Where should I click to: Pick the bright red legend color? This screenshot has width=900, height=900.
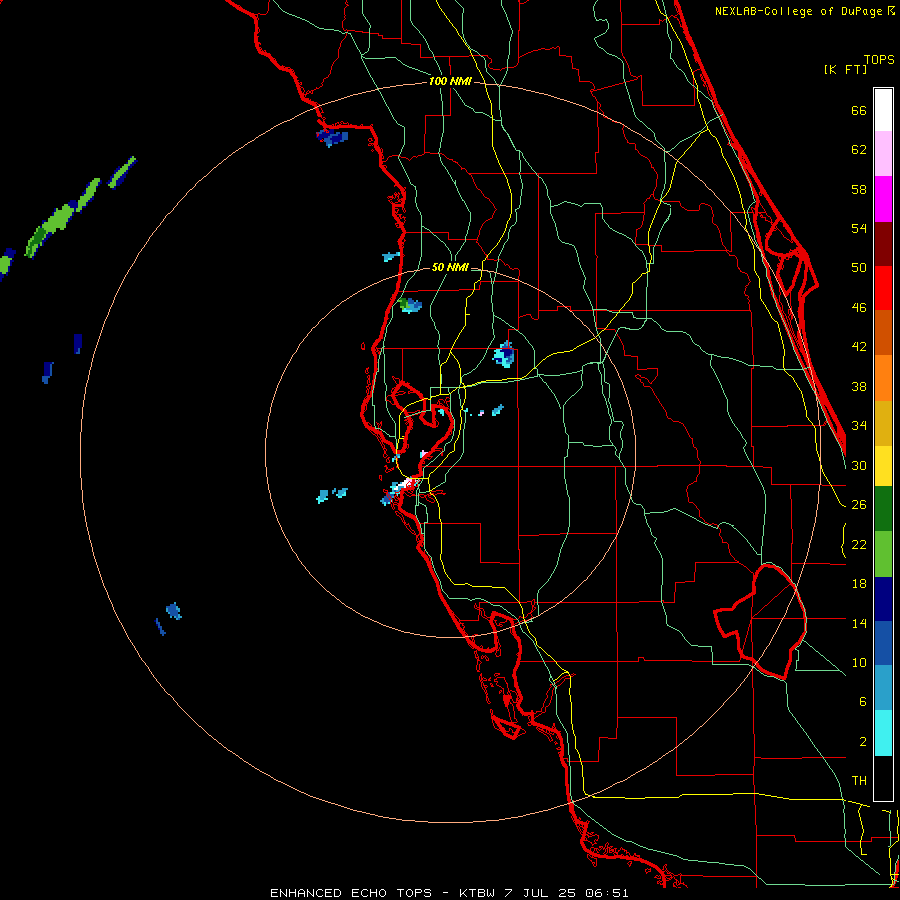[x=883, y=288]
